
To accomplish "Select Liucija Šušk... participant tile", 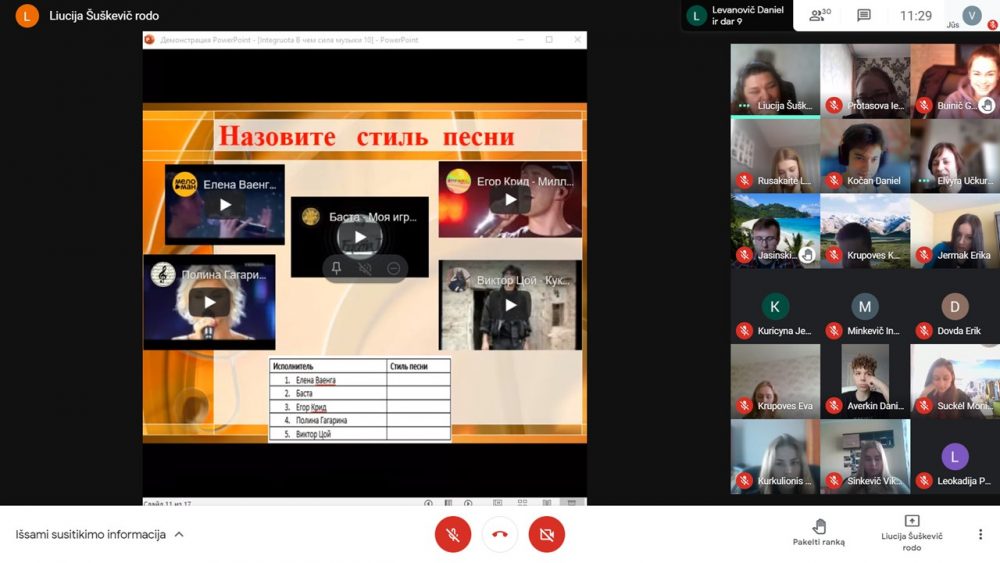I will (775, 80).
